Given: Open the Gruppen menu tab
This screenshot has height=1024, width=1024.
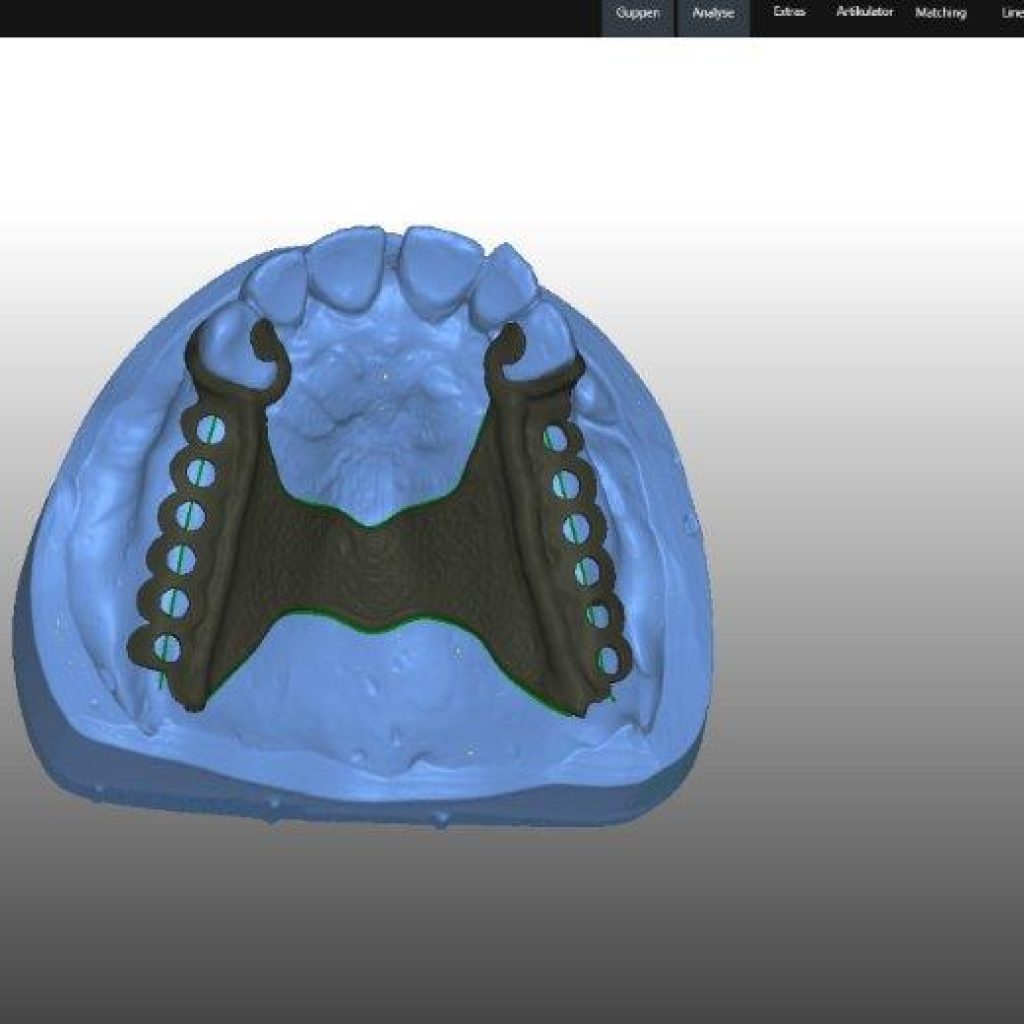Looking at the screenshot, I should click(638, 14).
